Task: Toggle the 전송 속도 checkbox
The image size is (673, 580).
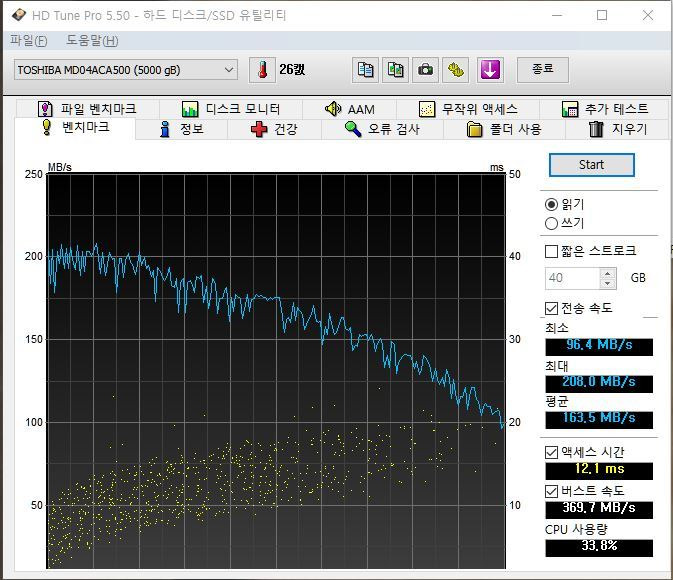Action: (x=551, y=308)
